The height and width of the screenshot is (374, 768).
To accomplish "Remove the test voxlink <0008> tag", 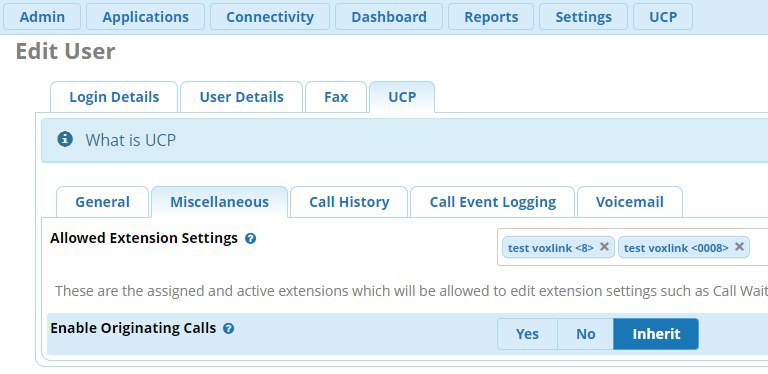I will (x=739, y=247).
